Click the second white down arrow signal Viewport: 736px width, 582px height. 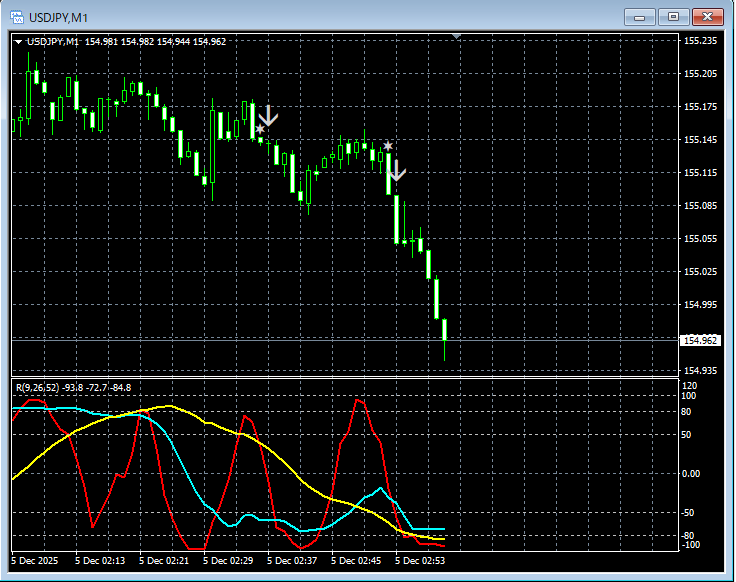pyautogui.click(x=397, y=170)
